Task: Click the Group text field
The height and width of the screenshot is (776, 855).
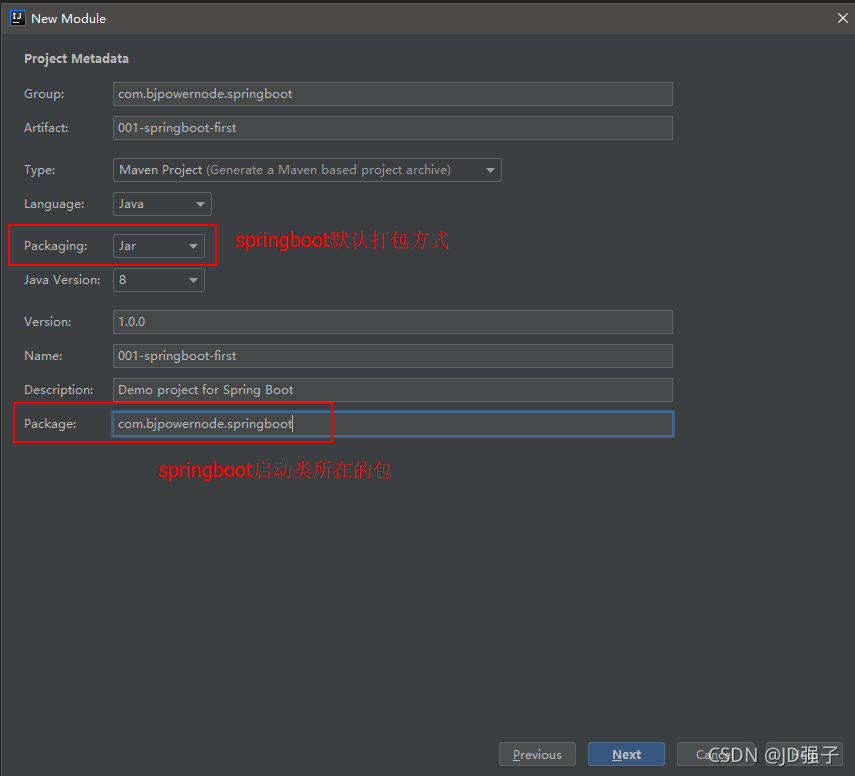Action: (x=393, y=94)
